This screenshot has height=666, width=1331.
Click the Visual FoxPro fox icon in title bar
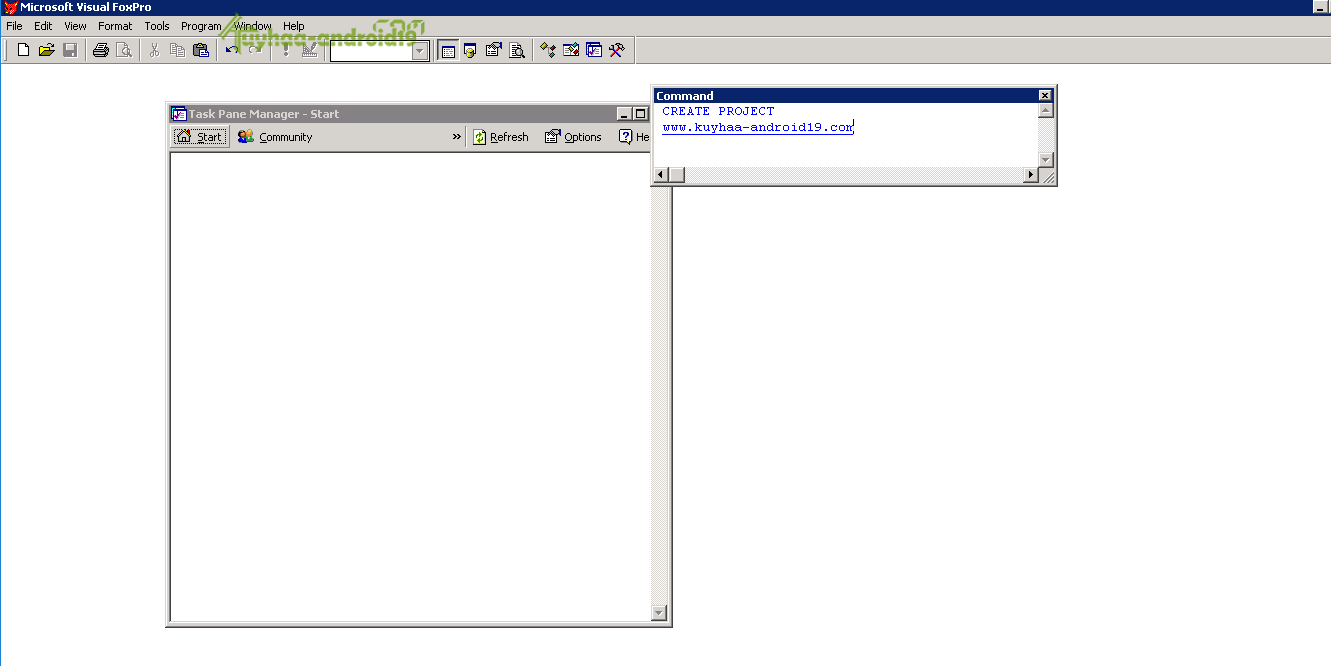11,7
